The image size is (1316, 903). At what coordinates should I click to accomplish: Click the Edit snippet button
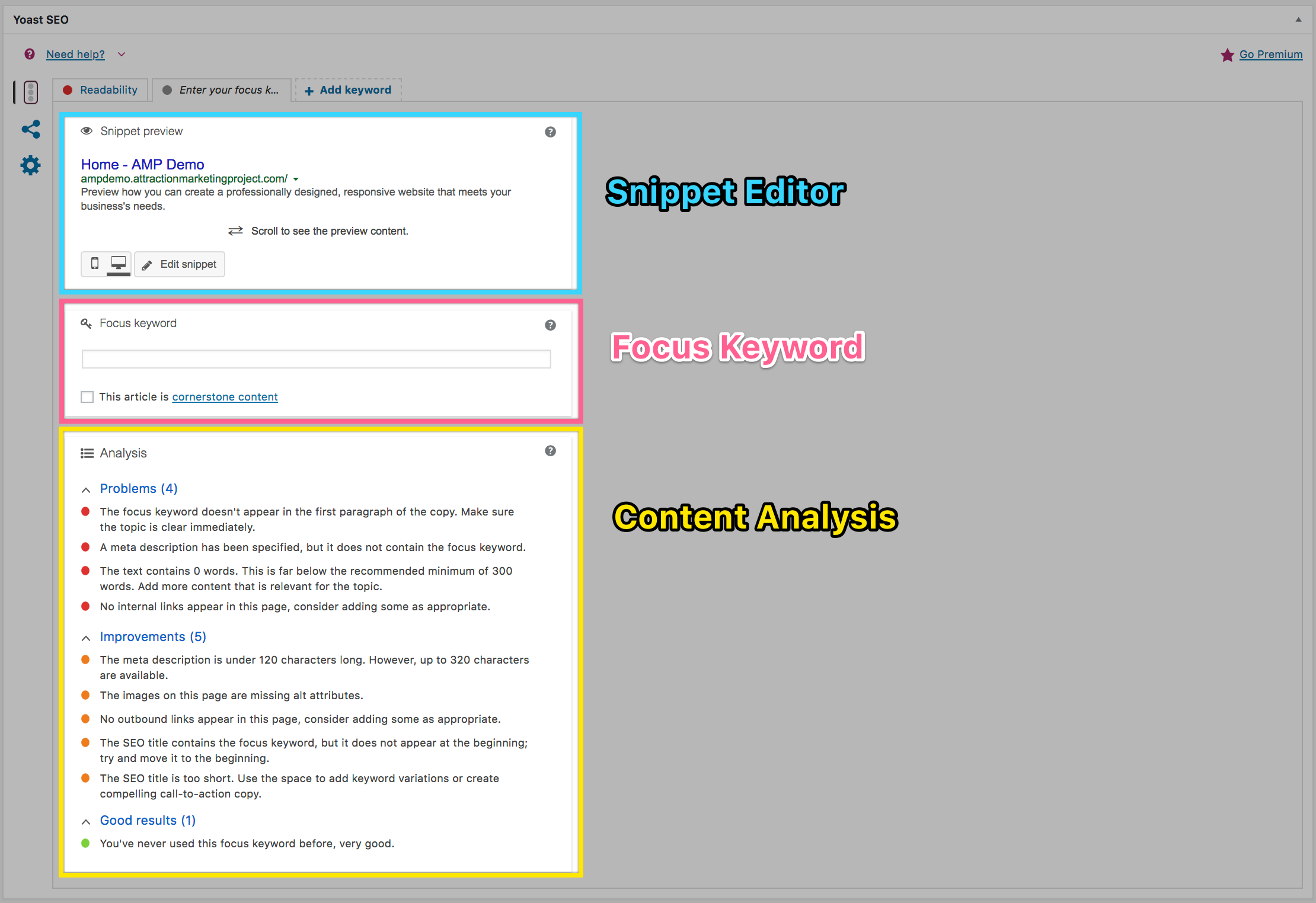click(x=180, y=264)
